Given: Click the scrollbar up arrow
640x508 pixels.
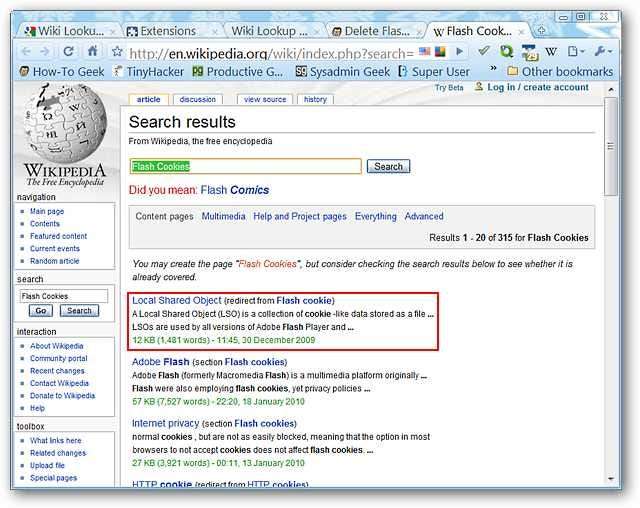Looking at the screenshot, I should tap(611, 89).
